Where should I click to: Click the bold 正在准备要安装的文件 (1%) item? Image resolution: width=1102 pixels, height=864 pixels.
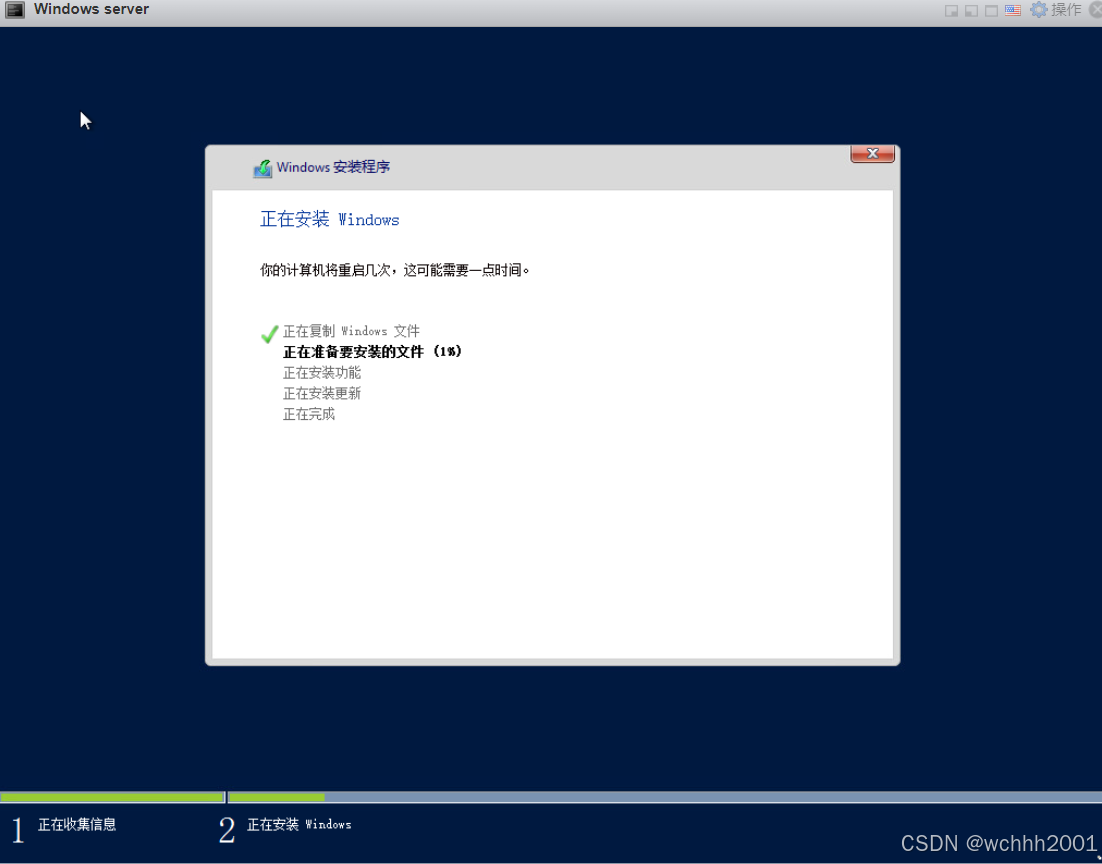(372, 351)
